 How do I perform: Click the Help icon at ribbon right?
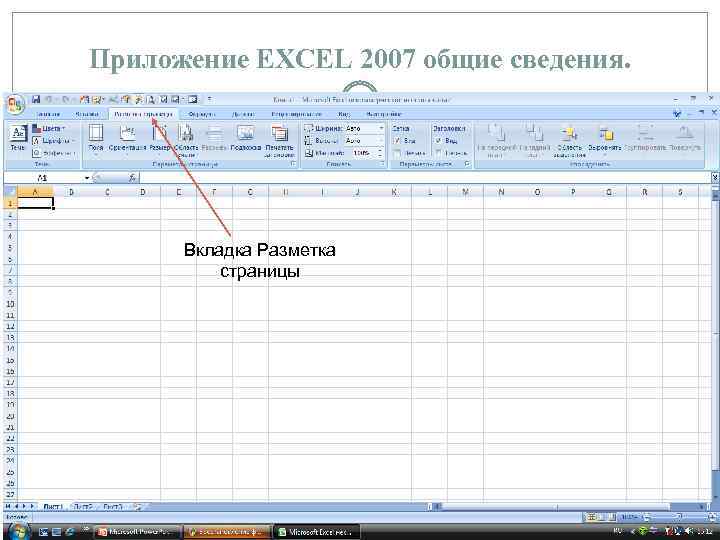(x=677, y=113)
